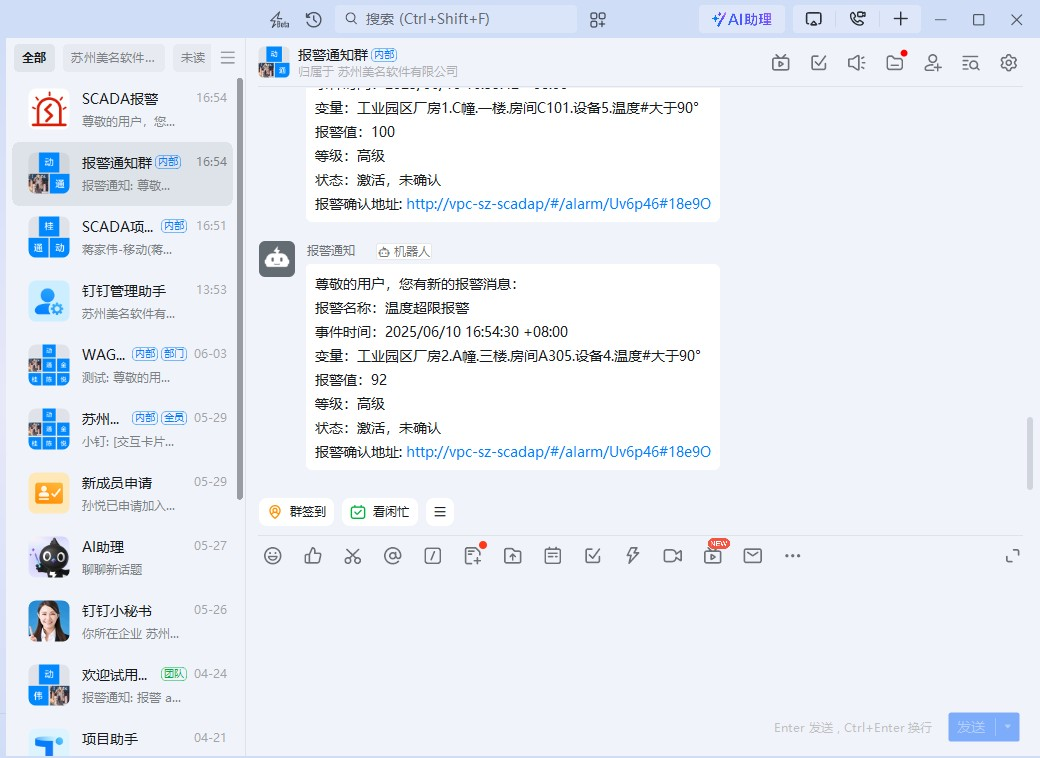Click the mail envelope icon in toolbar
The height and width of the screenshot is (758, 1040).
tap(753, 556)
